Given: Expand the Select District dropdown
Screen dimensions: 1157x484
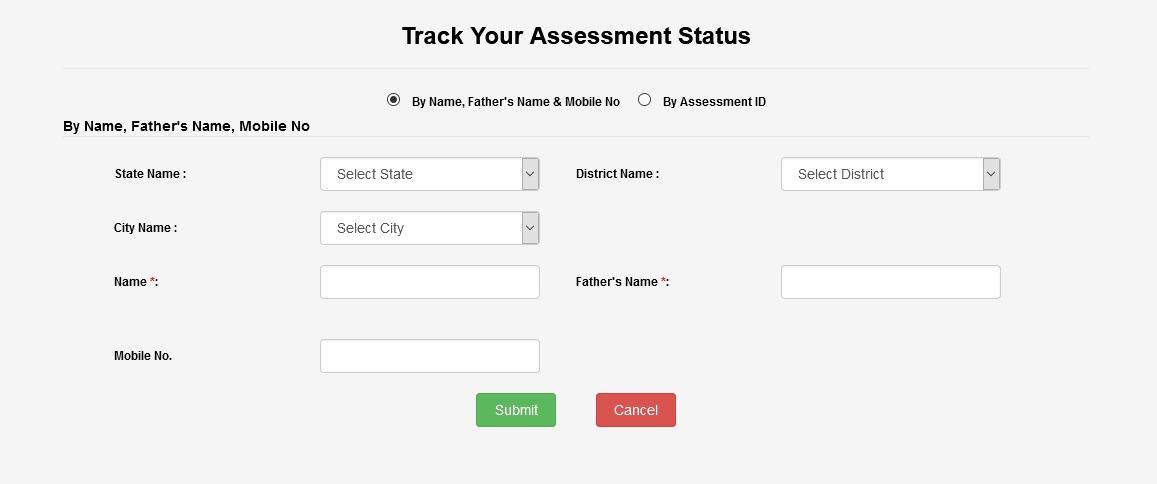Looking at the screenshot, I should tap(881, 174).
